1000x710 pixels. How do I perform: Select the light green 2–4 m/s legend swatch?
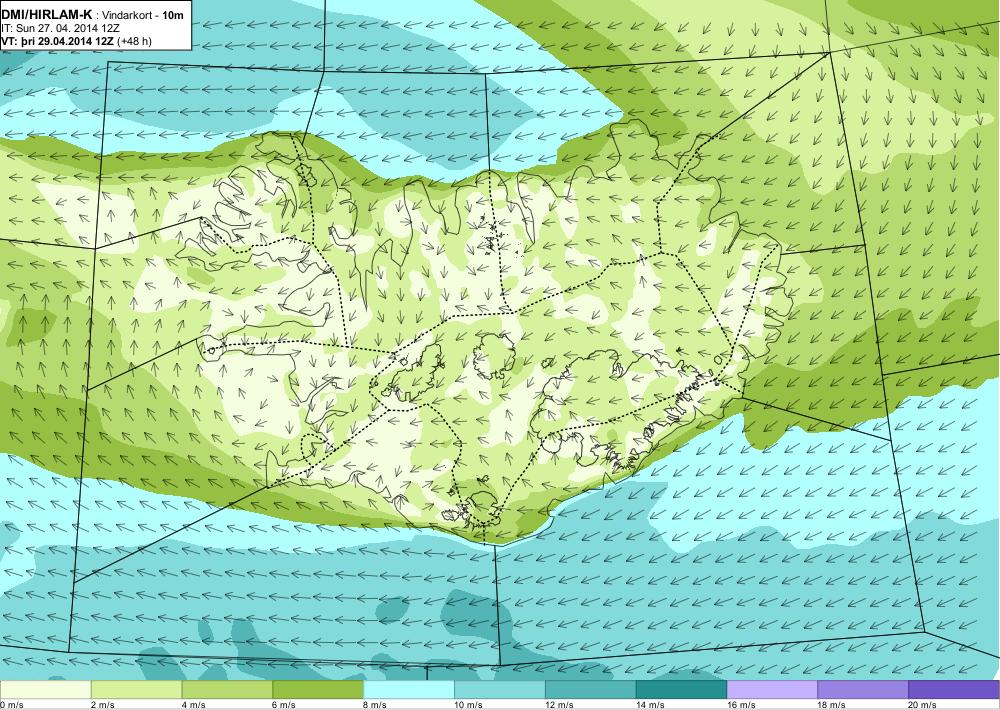[x=136, y=690]
